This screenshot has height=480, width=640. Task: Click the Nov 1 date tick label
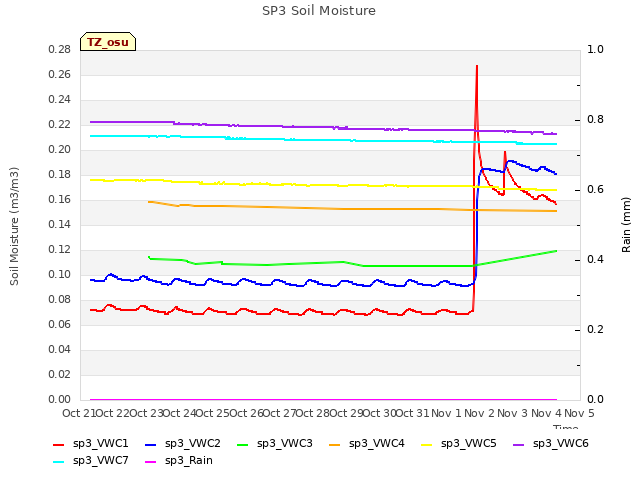click(x=446, y=413)
